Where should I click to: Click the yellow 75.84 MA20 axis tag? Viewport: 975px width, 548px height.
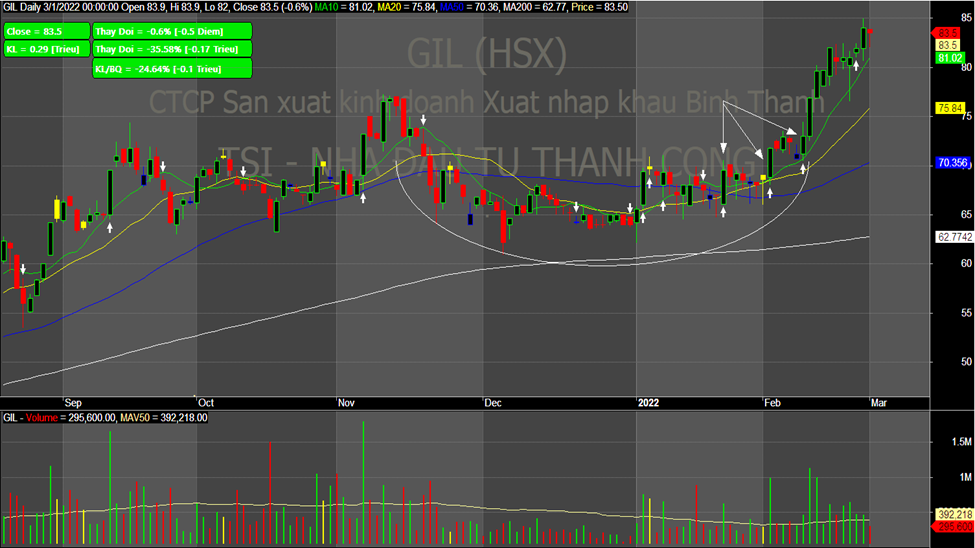point(948,107)
